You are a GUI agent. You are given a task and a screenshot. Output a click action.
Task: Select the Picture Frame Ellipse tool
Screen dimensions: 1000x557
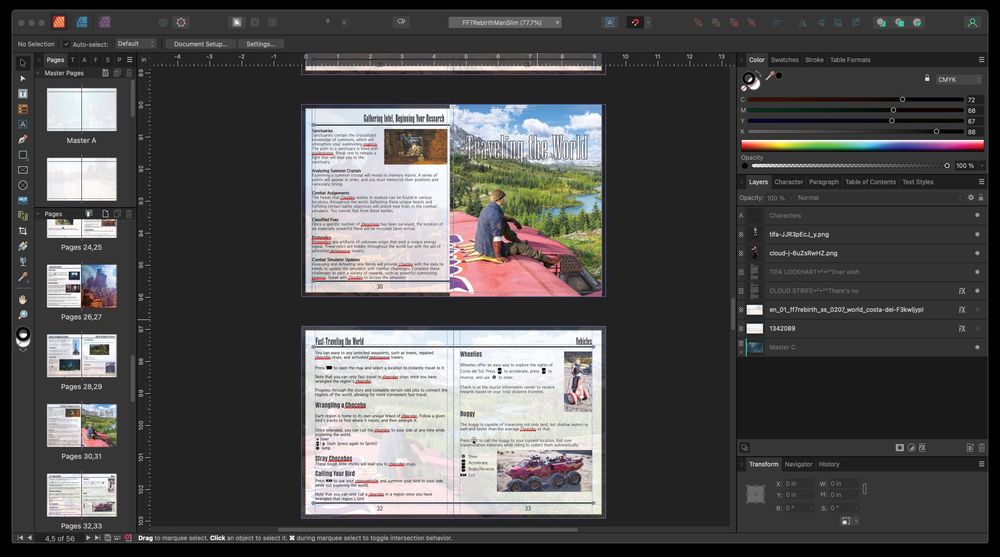tap(23, 185)
